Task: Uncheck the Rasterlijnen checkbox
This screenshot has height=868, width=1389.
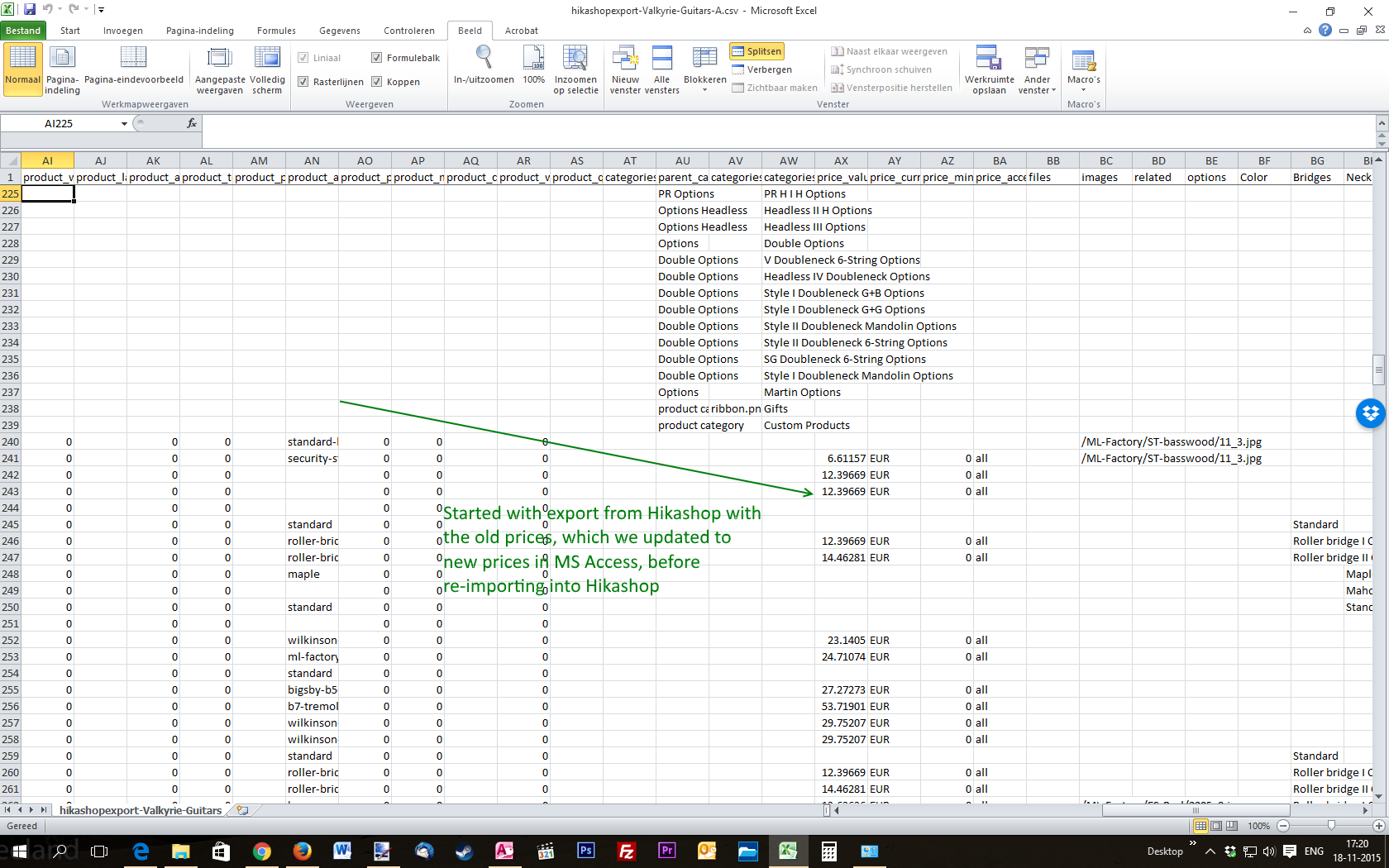Action: (x=303, y=82)
